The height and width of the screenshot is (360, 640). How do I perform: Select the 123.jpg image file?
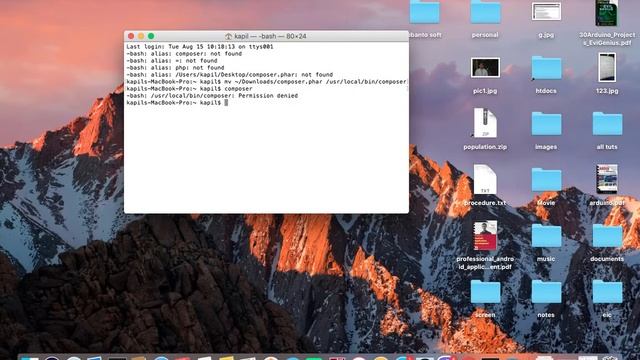[x=607, y=67]
